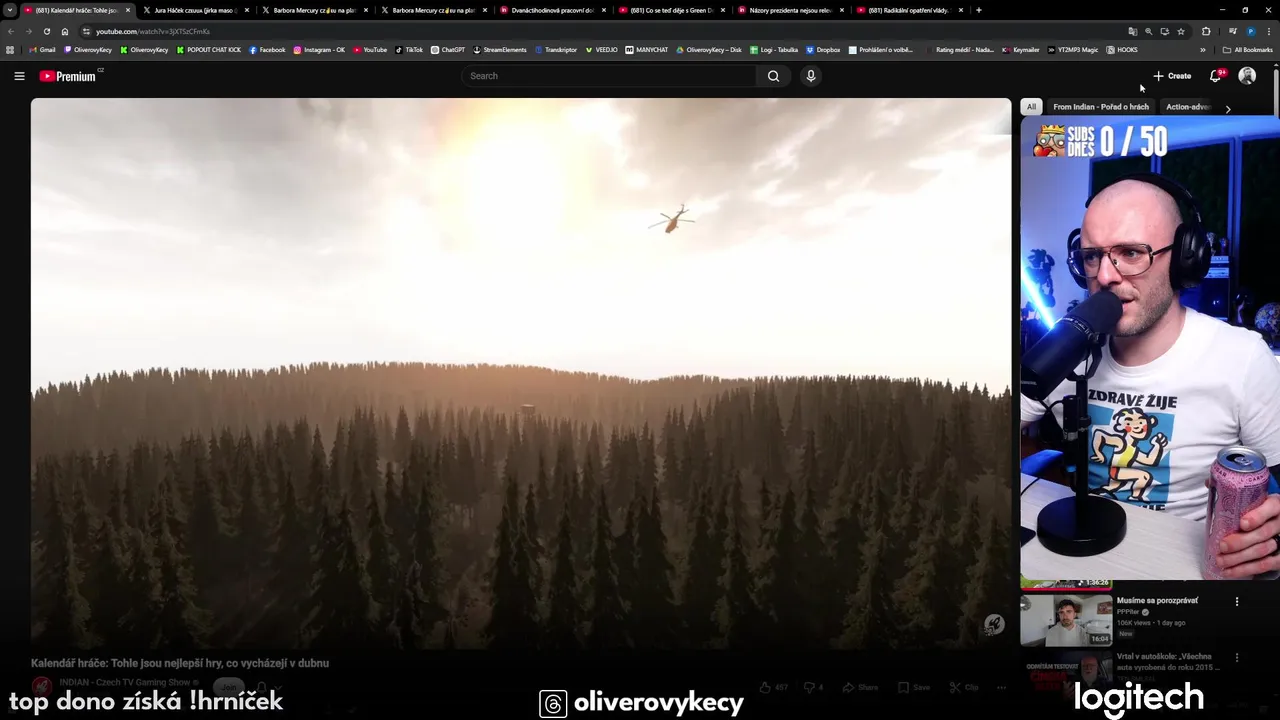Open the PPPíter channel link
This screenshot has height=720, width=1280.
click(1128, 612)
